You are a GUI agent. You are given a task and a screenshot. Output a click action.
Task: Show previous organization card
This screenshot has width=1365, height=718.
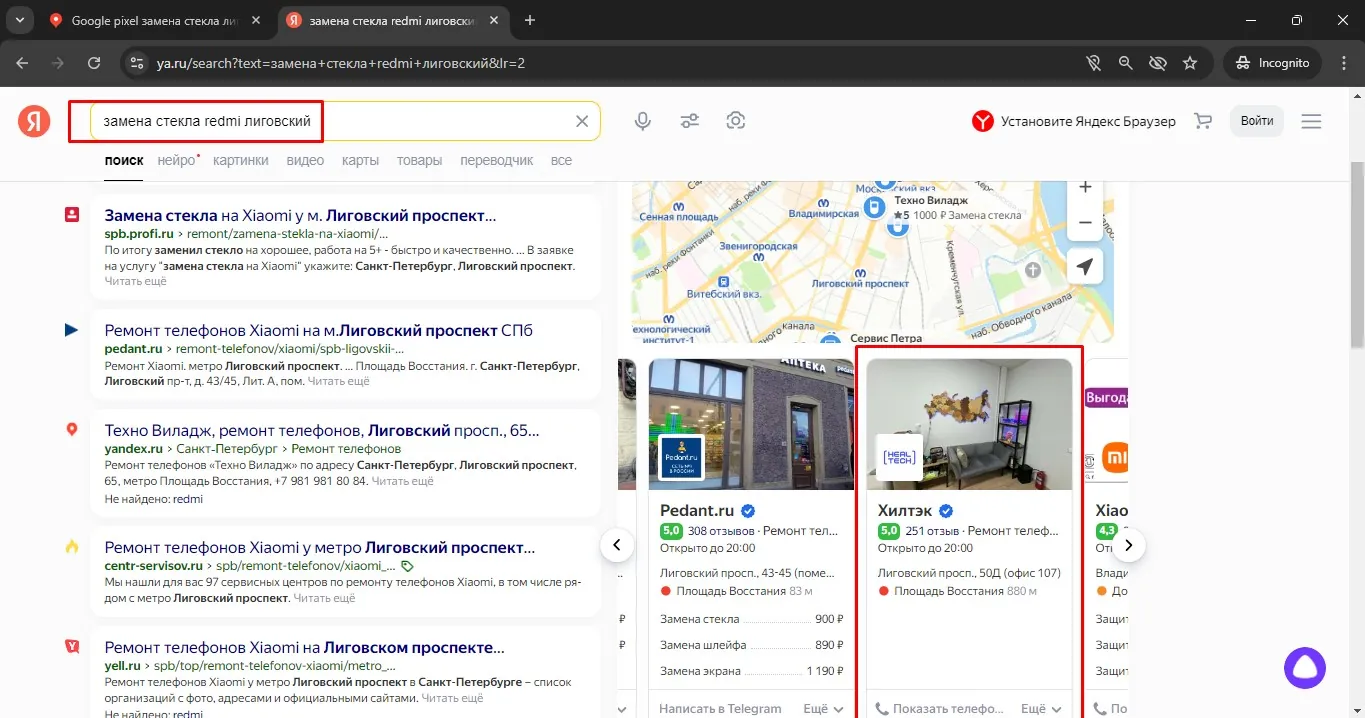click(617, 545)
